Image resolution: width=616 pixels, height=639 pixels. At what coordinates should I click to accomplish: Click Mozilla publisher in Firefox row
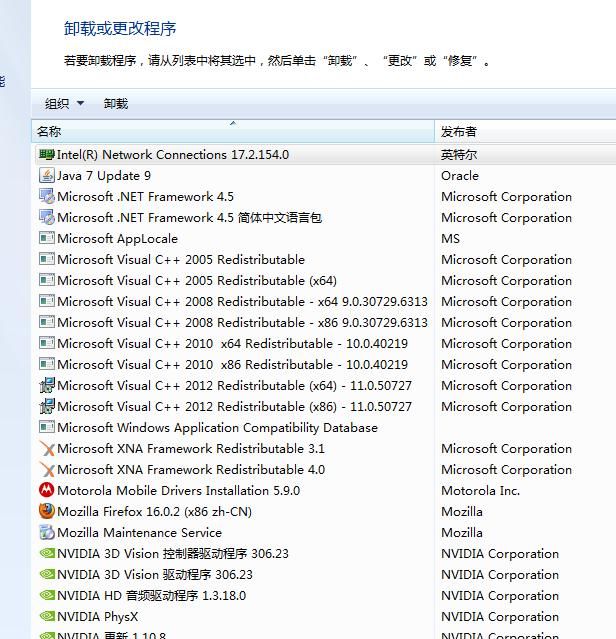(462, 511)
